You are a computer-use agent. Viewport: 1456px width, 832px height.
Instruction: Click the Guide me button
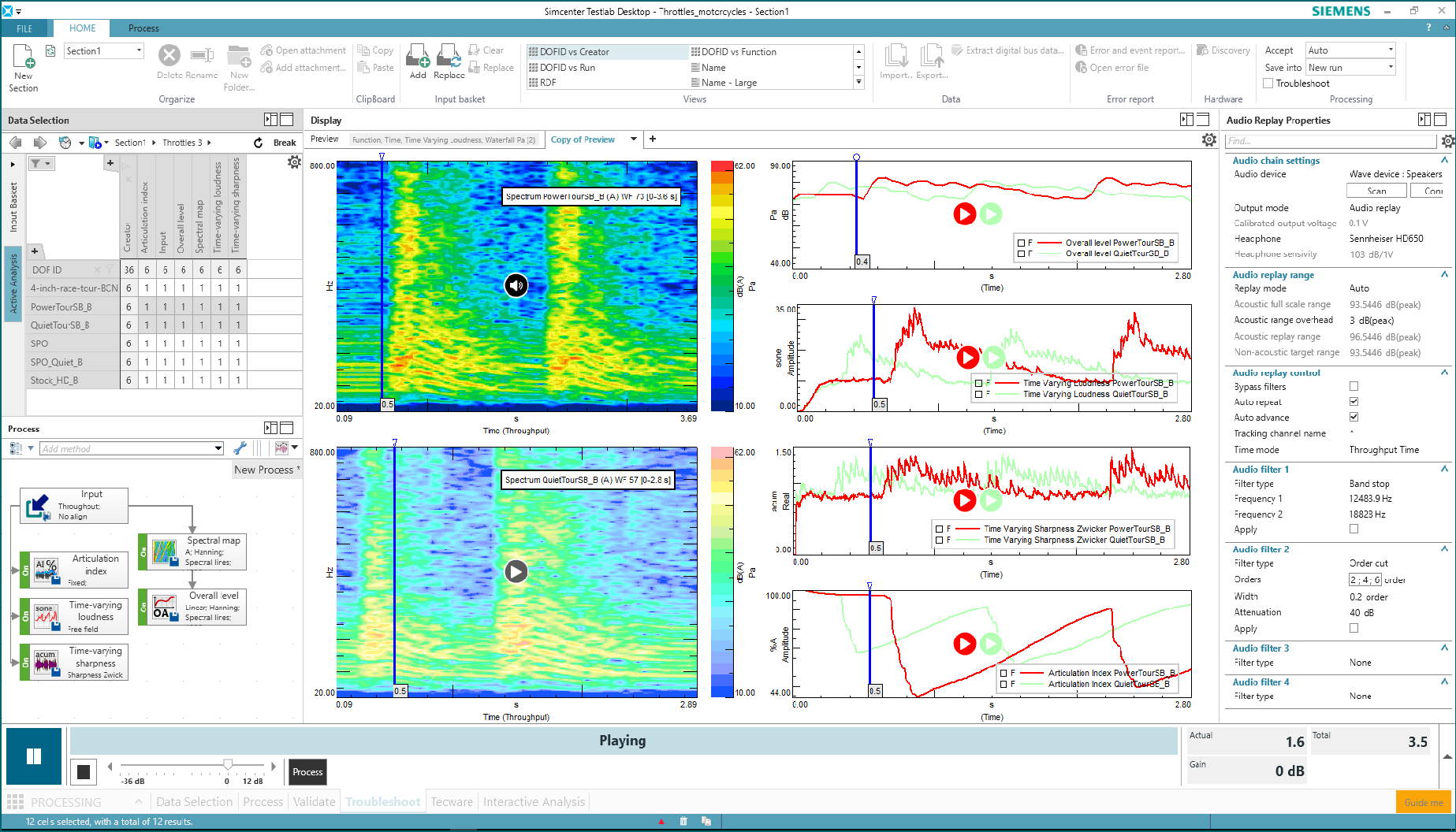coord(1424,802)
